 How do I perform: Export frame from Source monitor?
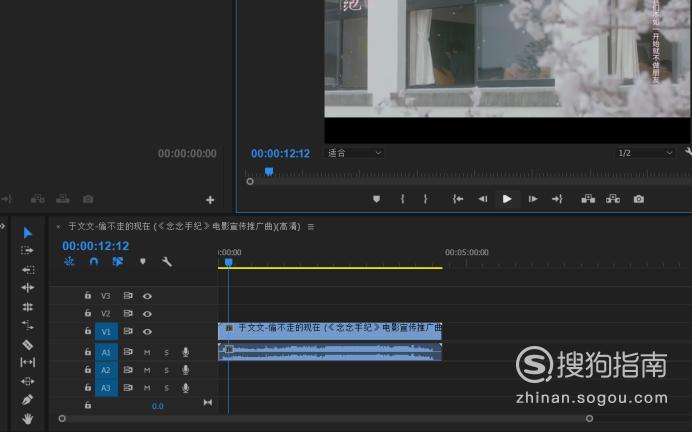pyautogui.click(x=88, y=199)
